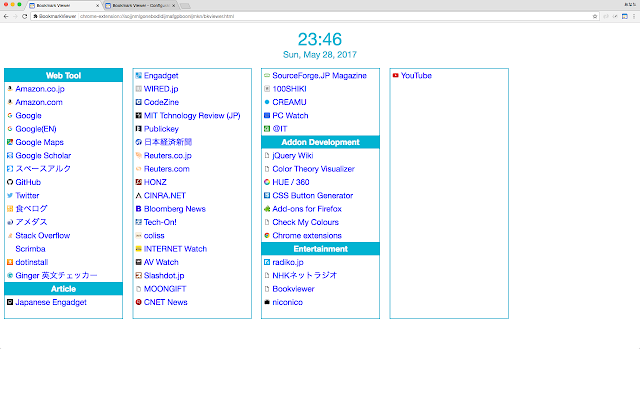Click the radiko.jp favicon
The height and width of the screenshot is (400, 640).
[x=267, y=262]
